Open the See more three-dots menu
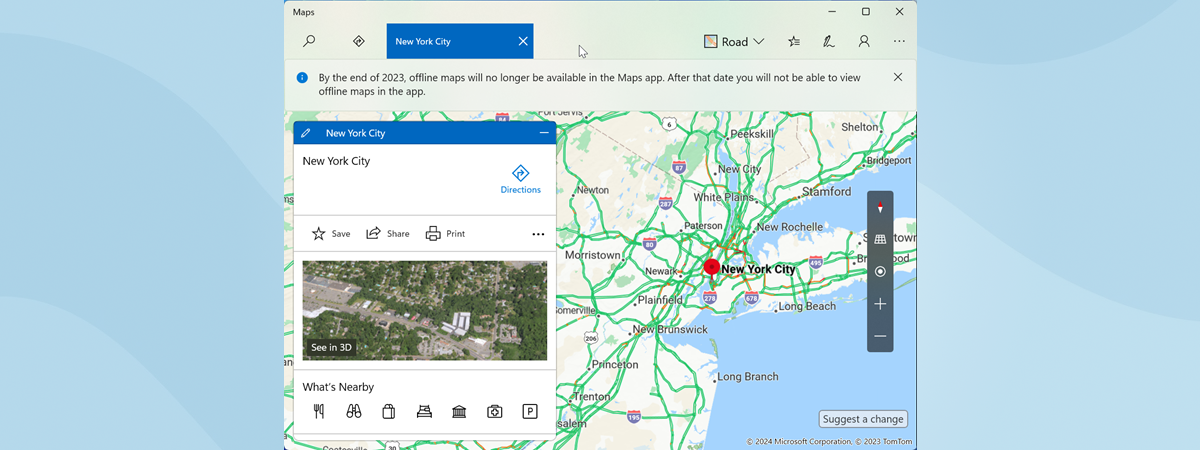Viewport: 1200px width, 450px height. 899,41
